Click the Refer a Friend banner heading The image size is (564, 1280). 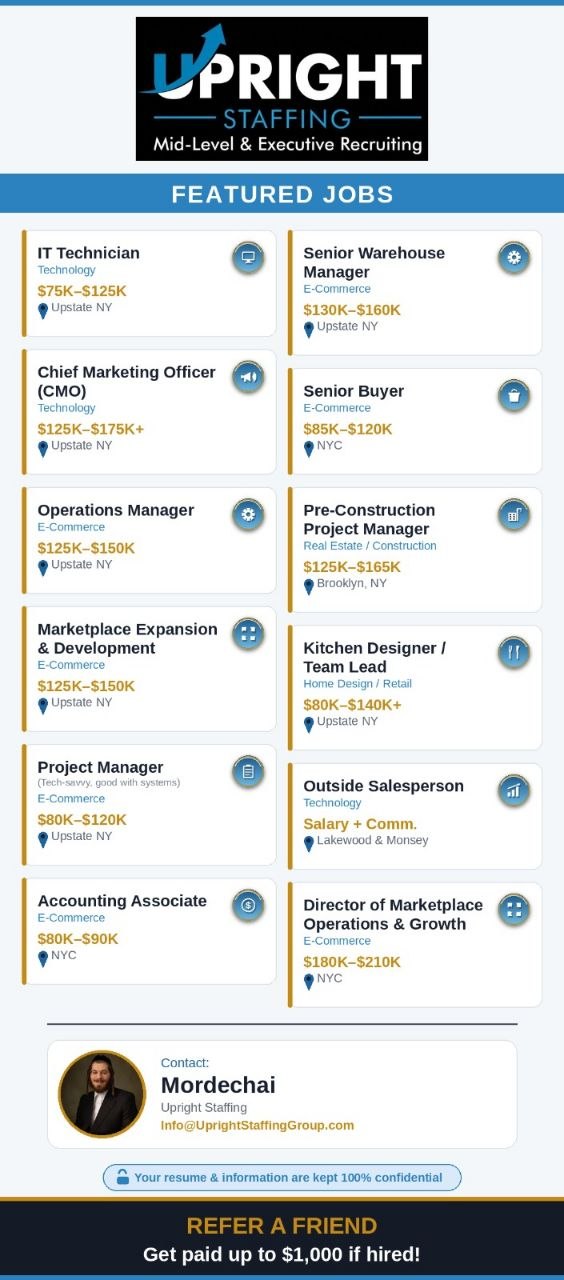pos(282,1226)
